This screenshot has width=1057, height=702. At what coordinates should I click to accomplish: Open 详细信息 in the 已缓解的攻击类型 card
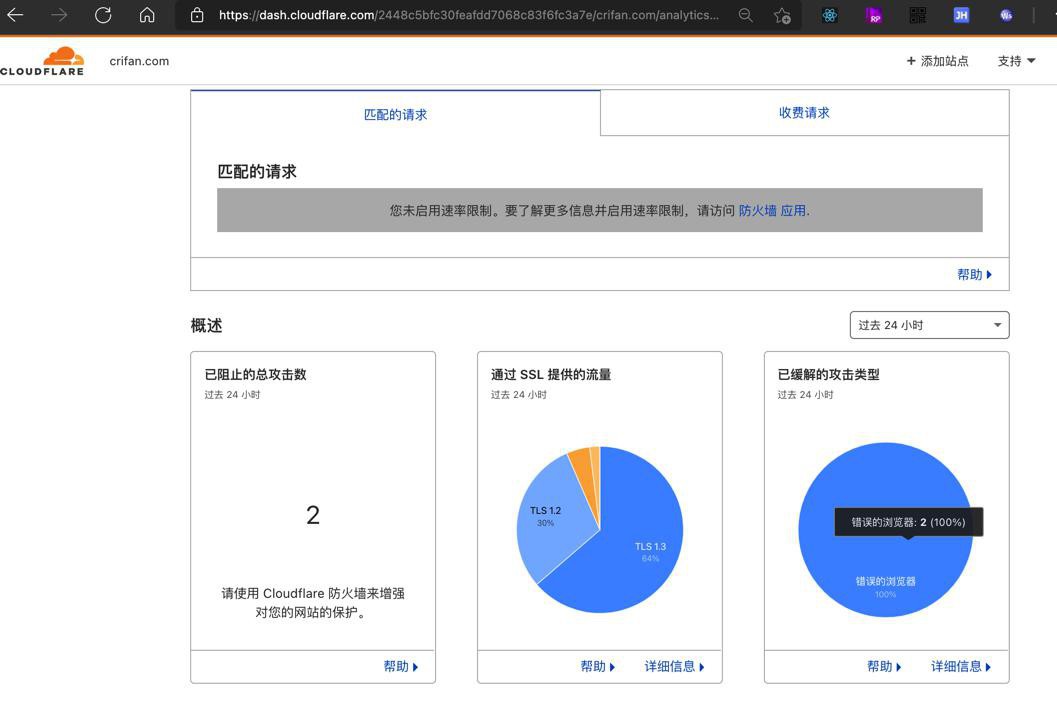point(961,666)
